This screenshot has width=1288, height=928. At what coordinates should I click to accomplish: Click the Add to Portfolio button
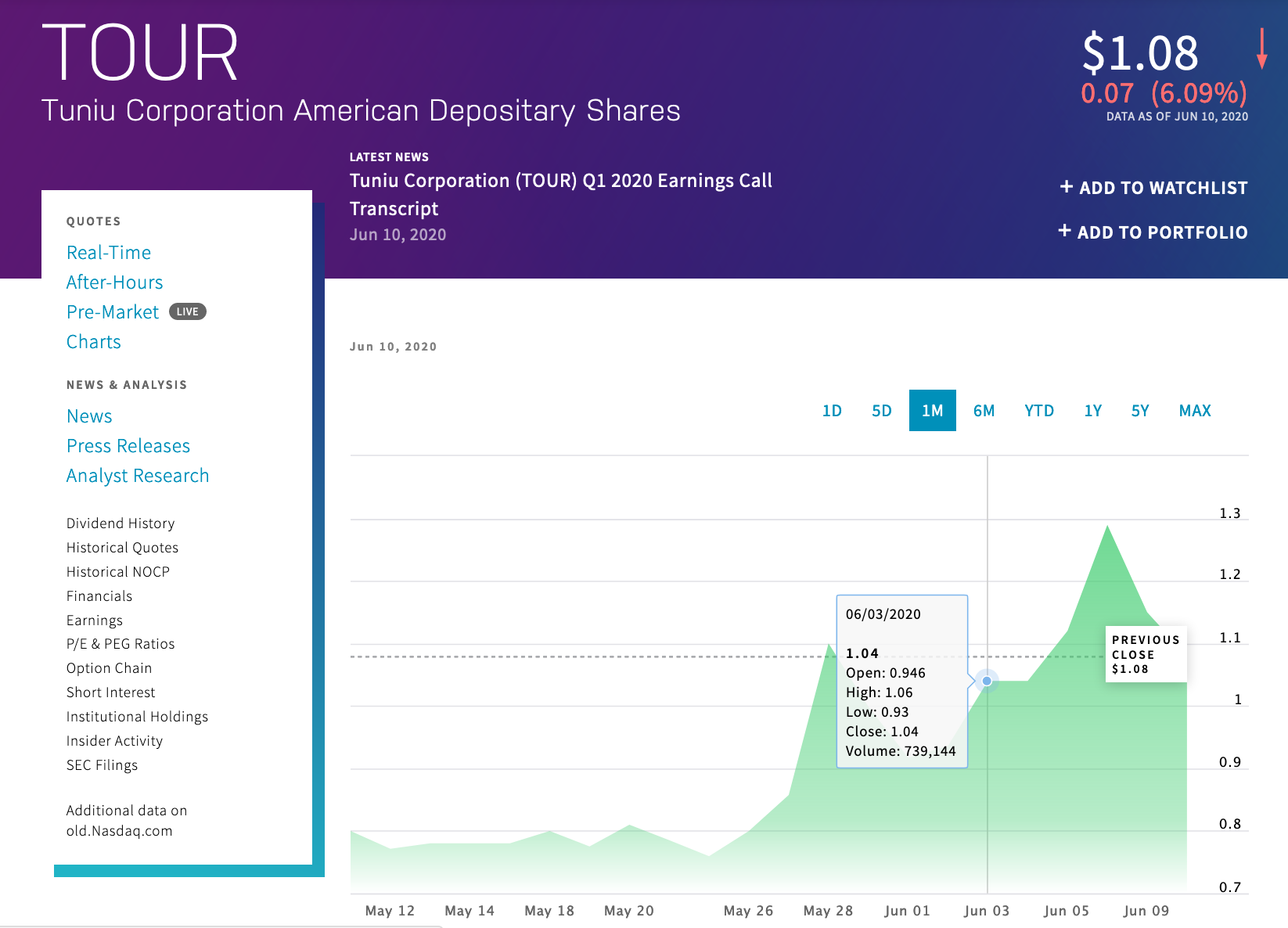(x=1153, y=232)
